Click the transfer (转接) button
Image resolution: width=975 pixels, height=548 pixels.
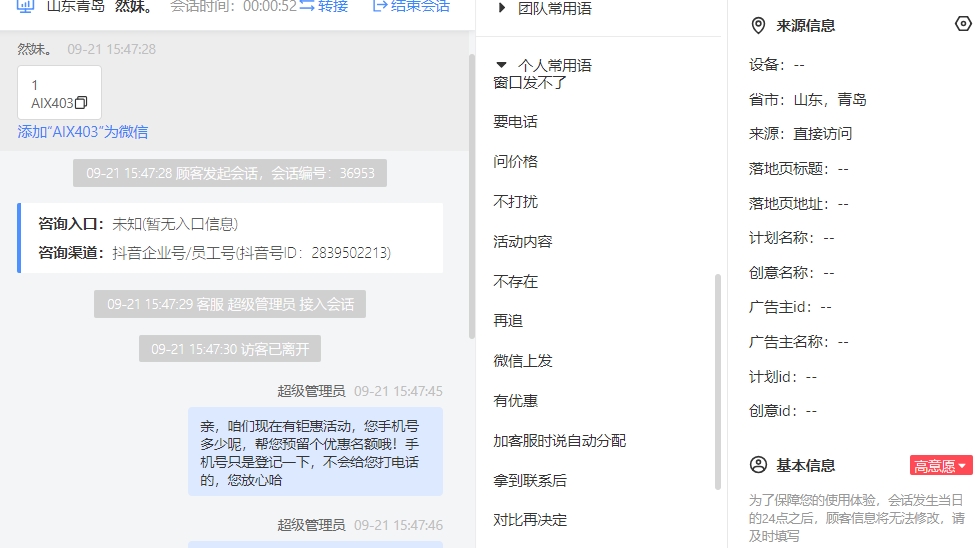(323, 6)
